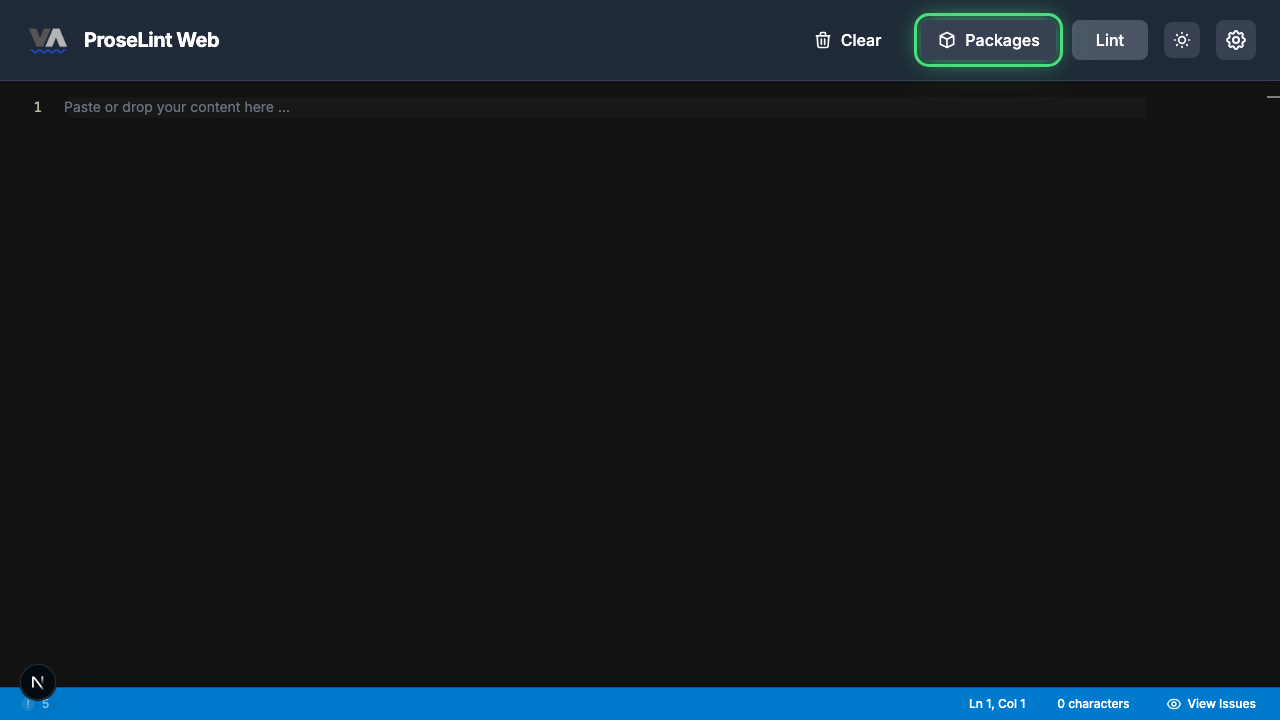Clear the editor content with Clear

(x=847, y=40)
